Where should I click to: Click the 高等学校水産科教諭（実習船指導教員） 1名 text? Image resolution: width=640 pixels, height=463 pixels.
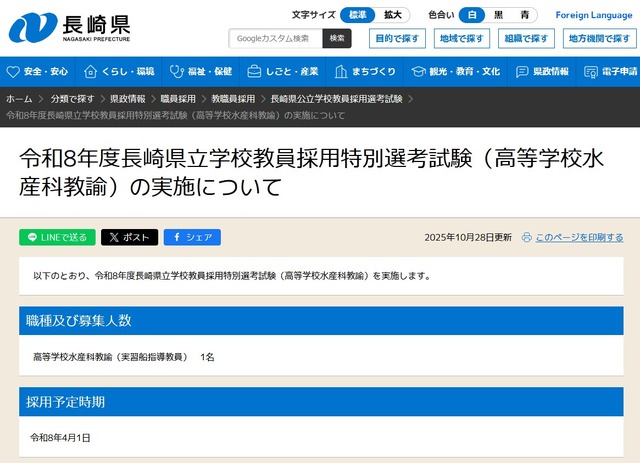124,357
